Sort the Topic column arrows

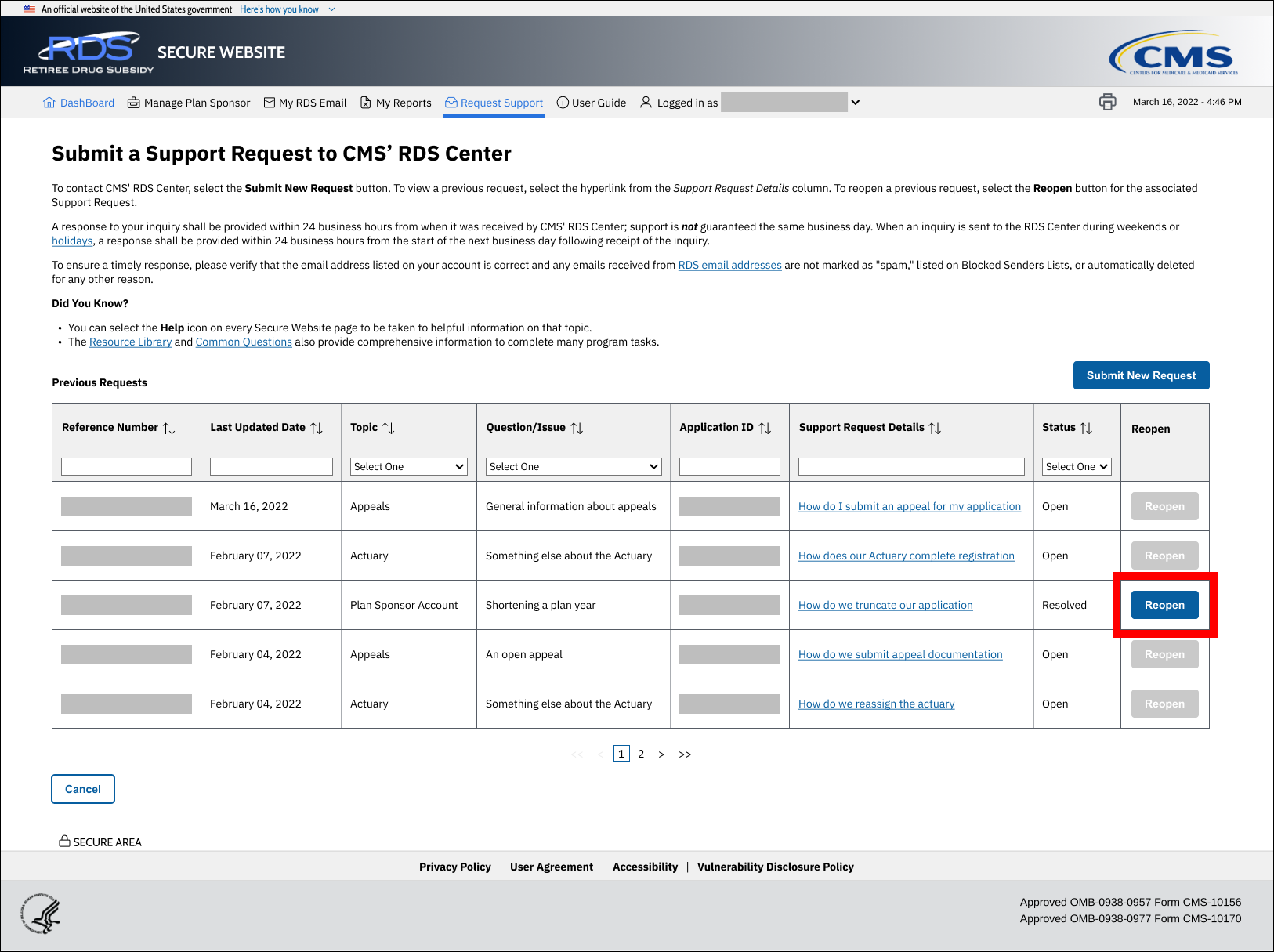(389, 428)
